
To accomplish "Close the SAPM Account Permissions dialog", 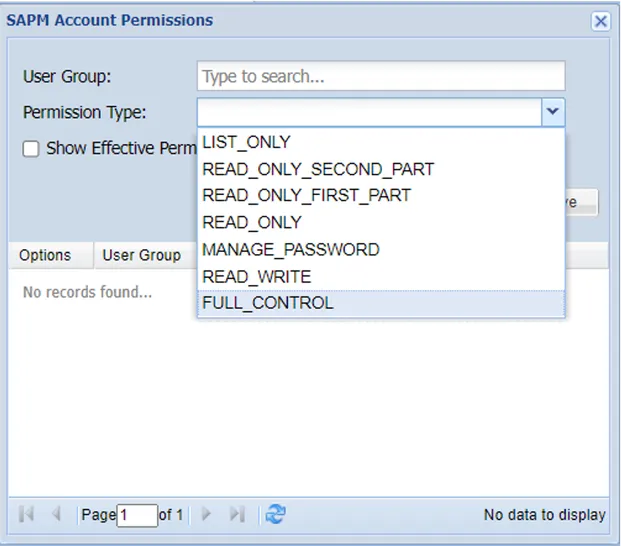I will (600, 21).
